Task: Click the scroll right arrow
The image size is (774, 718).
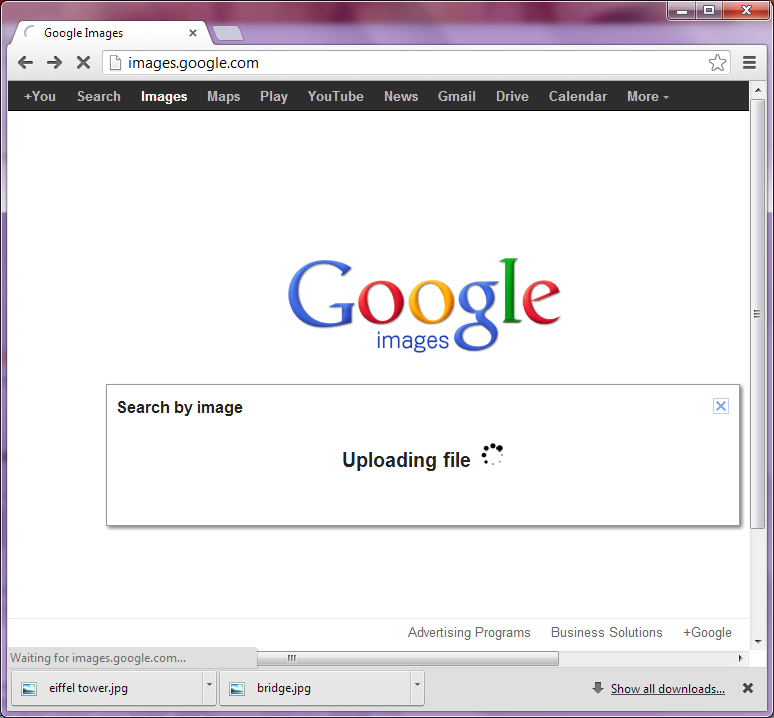Action: tap(740, 658)
